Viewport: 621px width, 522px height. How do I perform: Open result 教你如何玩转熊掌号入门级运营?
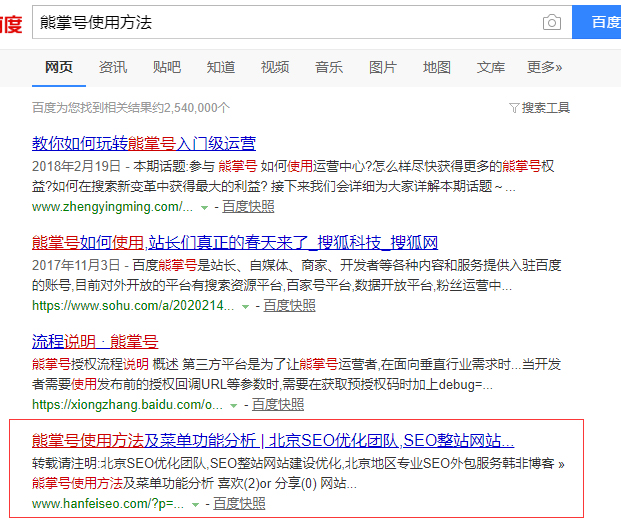pyautogui.click(x=144, y=143)
